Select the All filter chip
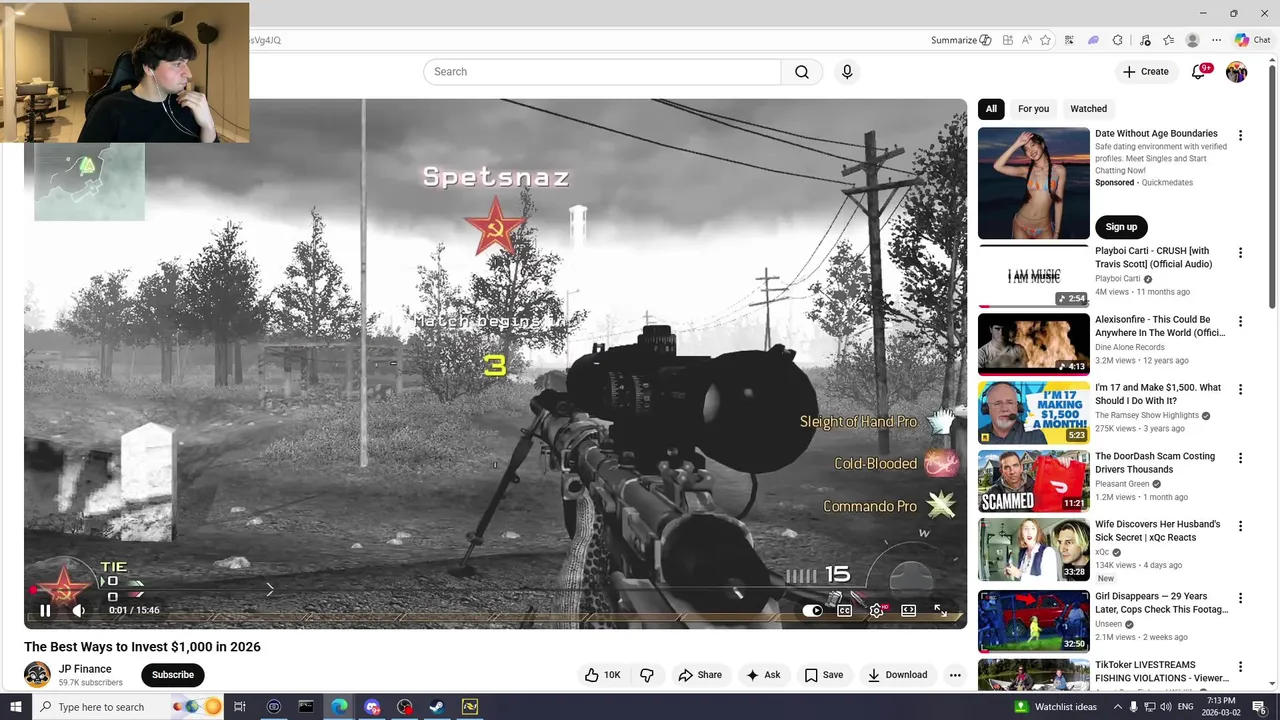 tap(991, 109)
